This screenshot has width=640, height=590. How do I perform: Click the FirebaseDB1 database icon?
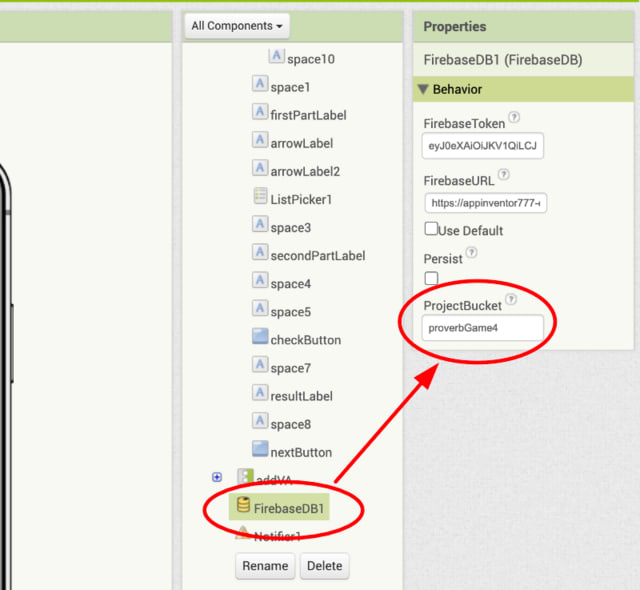(x=243, y=507)
